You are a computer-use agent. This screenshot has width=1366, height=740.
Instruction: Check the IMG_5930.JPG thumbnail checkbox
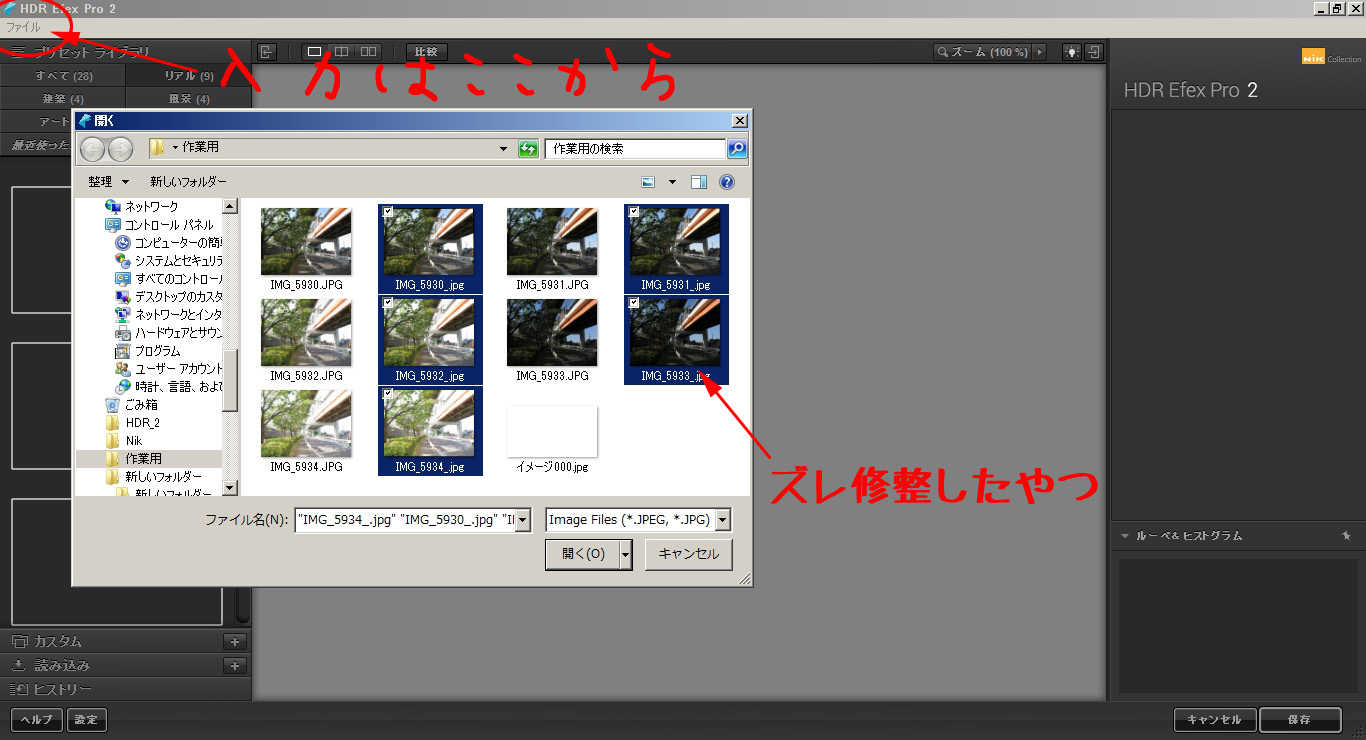coord(268,212)
